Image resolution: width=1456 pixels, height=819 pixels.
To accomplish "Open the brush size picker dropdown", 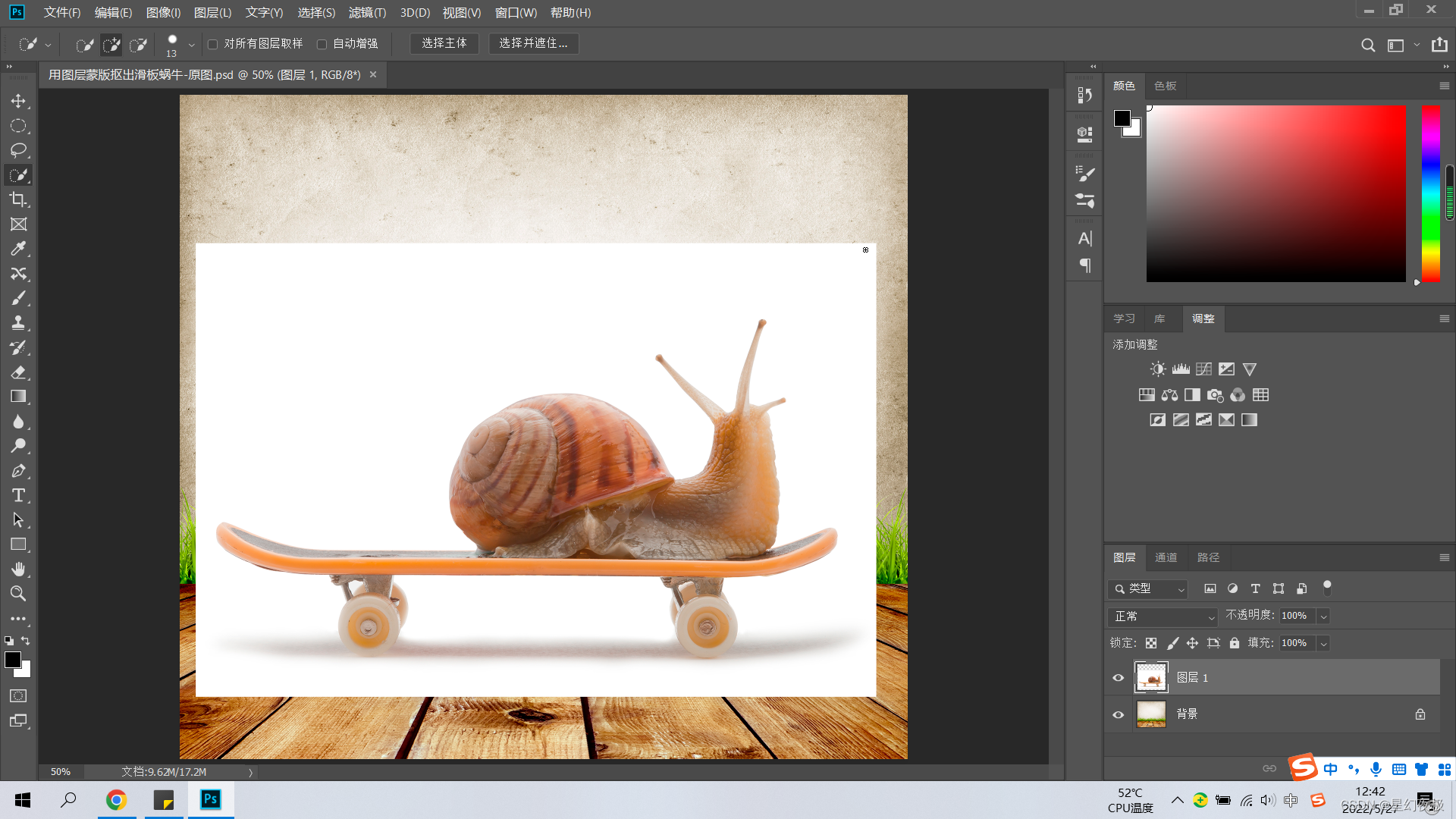I will 191,45.
